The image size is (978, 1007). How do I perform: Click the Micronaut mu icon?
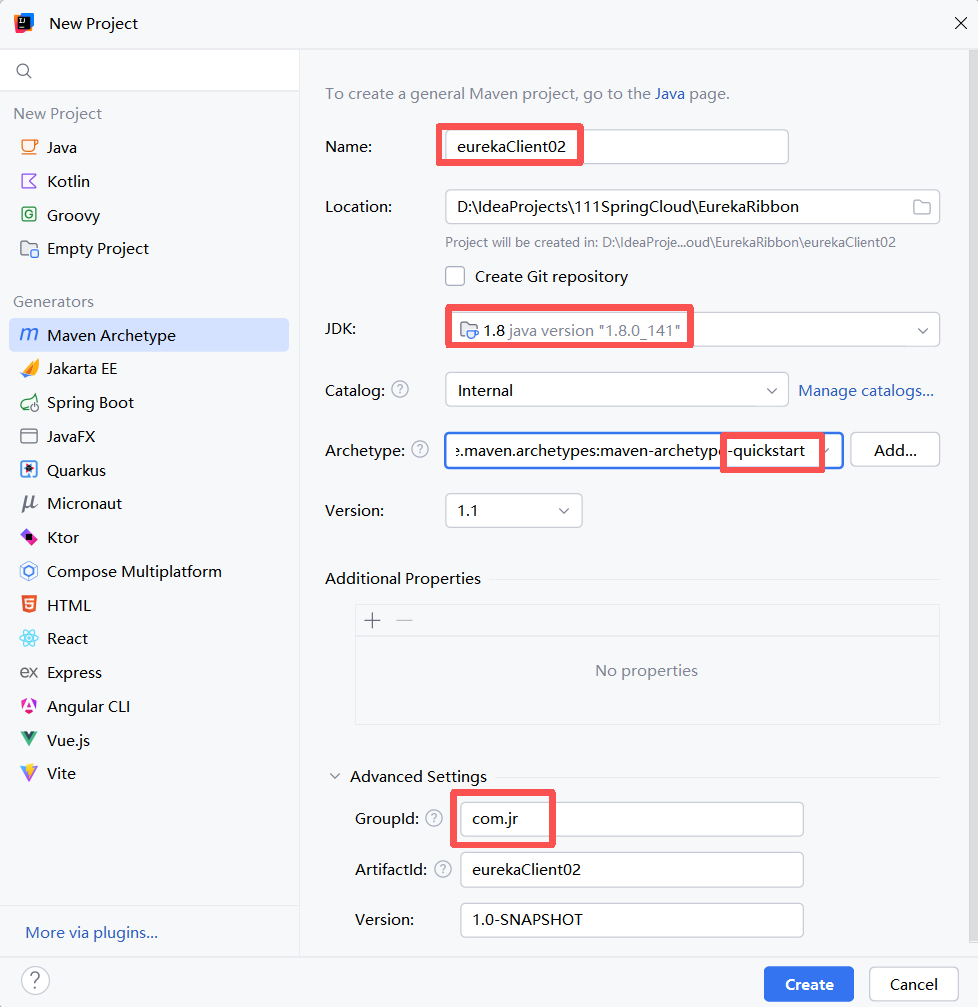[x=29, y=504]
